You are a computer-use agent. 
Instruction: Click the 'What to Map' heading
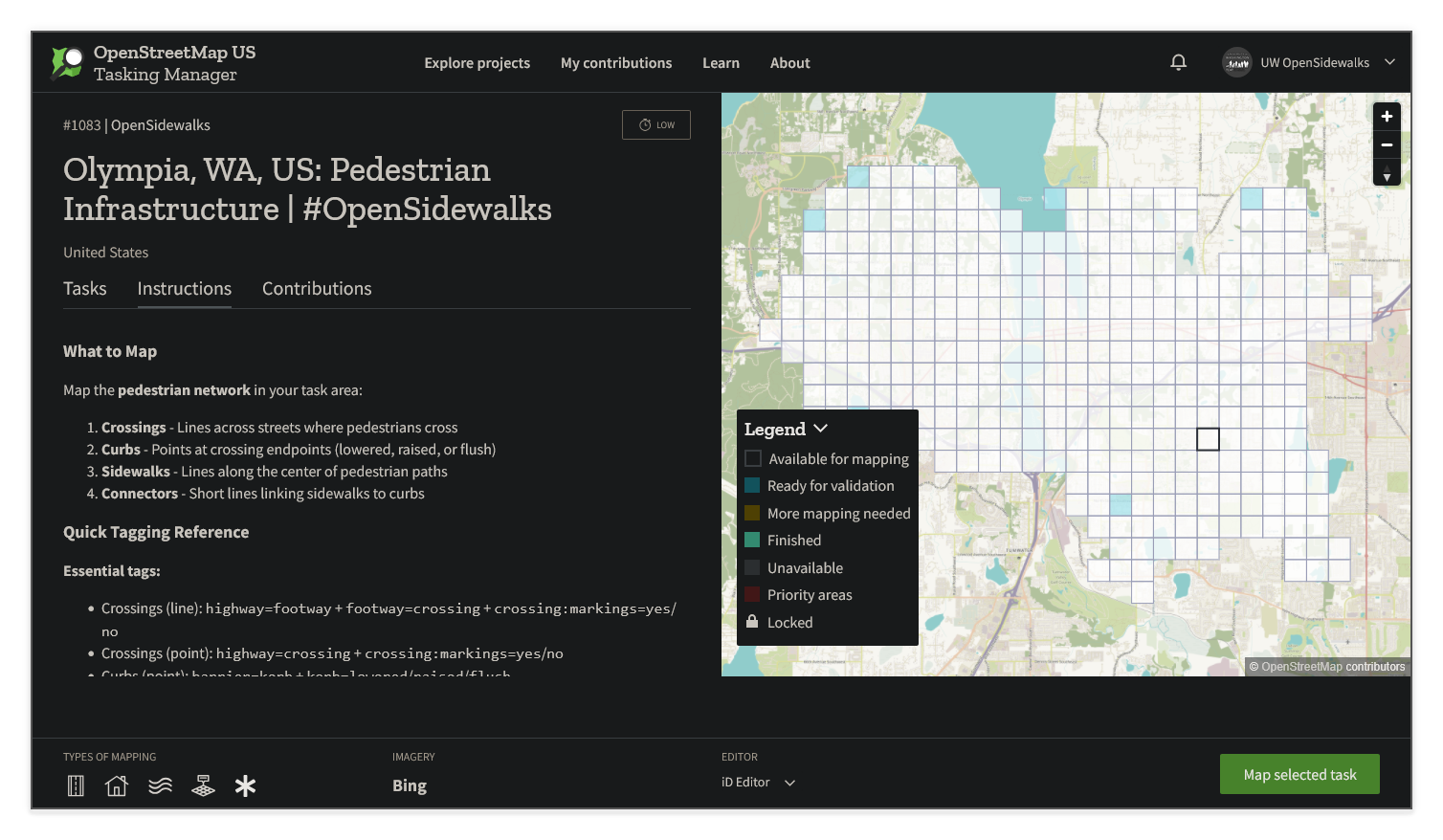point(110,351)
